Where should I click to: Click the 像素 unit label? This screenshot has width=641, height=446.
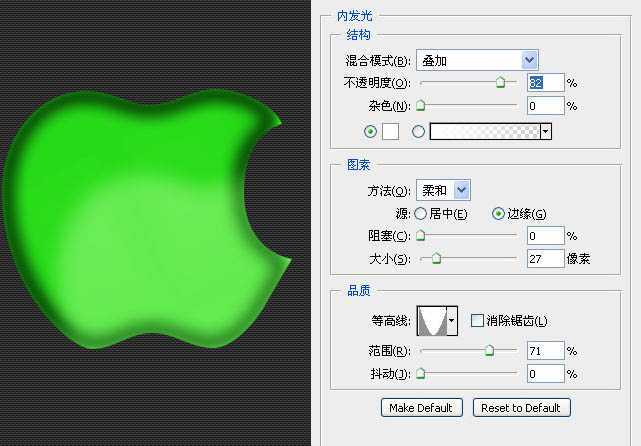coord(578,259)
